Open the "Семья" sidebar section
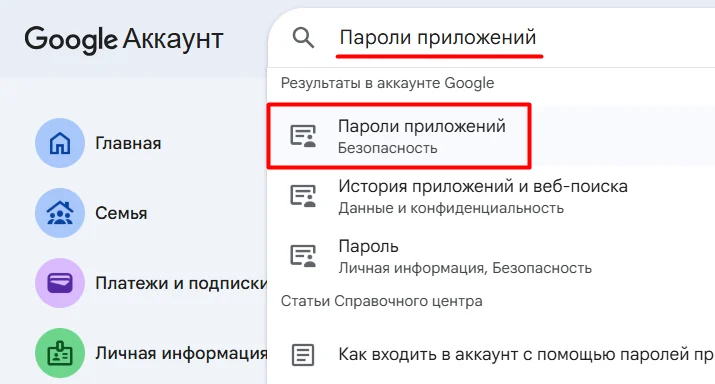 121,213
